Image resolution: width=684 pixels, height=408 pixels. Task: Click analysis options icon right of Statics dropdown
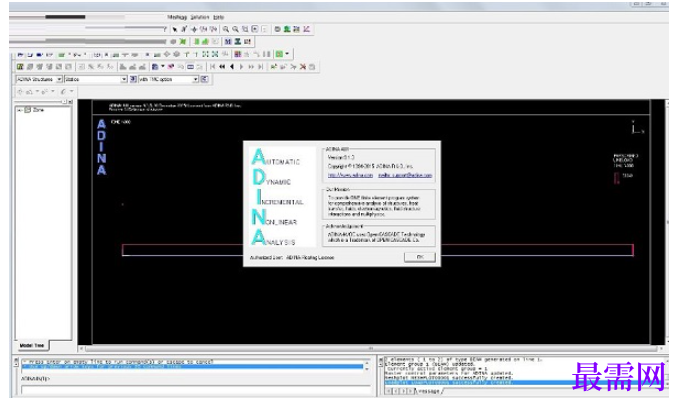[x=133, y=79]
